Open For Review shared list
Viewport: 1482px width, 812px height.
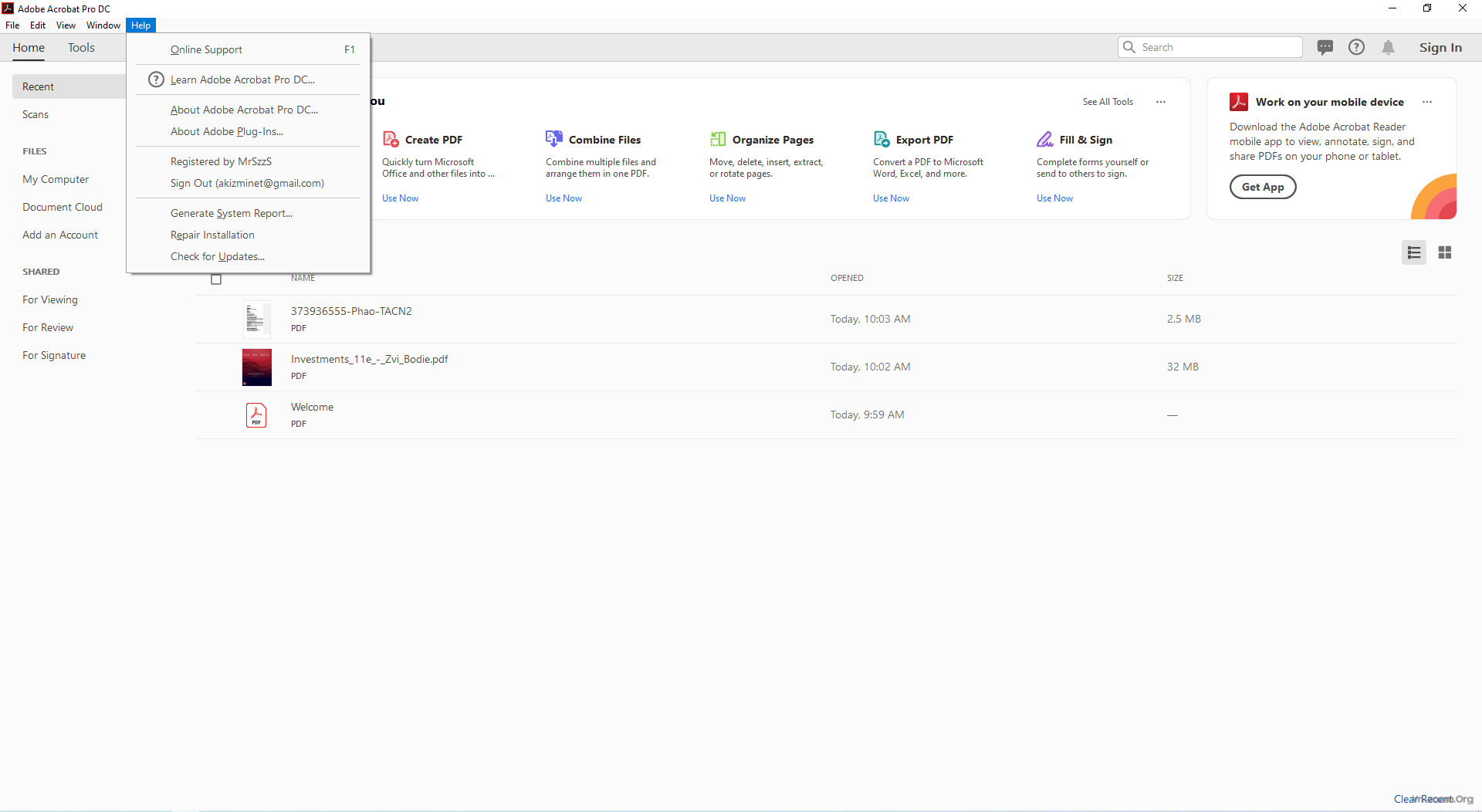click(x=48, y=327)
